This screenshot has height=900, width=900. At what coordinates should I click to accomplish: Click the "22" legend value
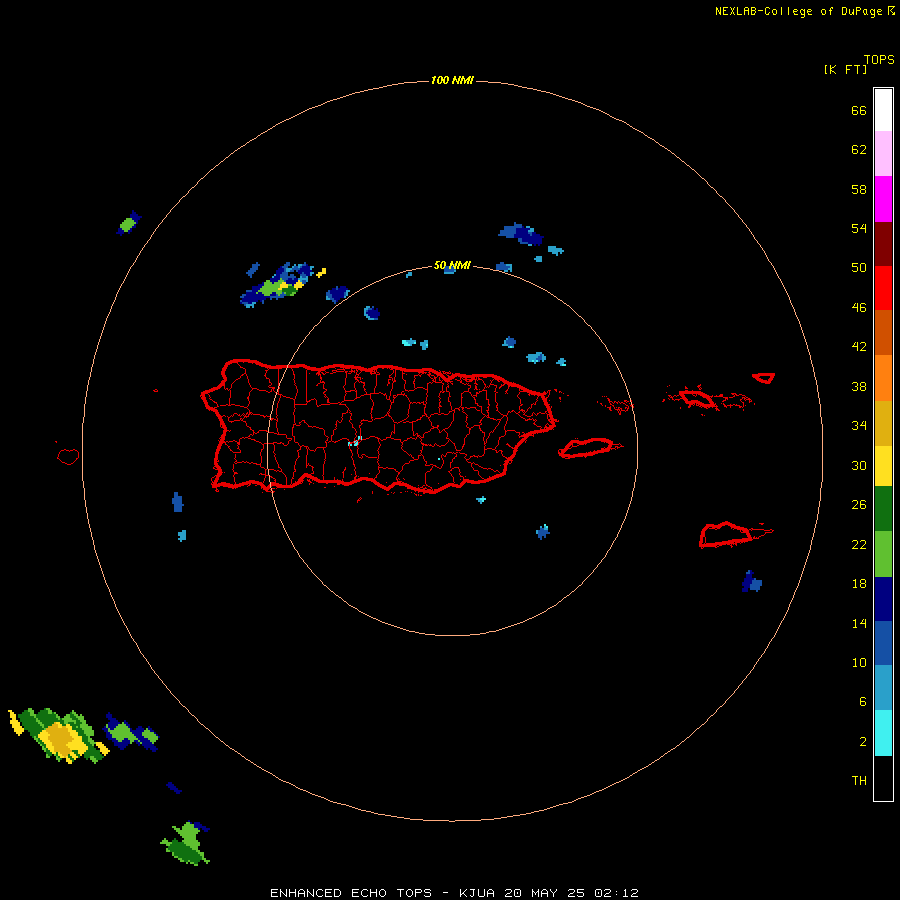(x=859, y=545)
